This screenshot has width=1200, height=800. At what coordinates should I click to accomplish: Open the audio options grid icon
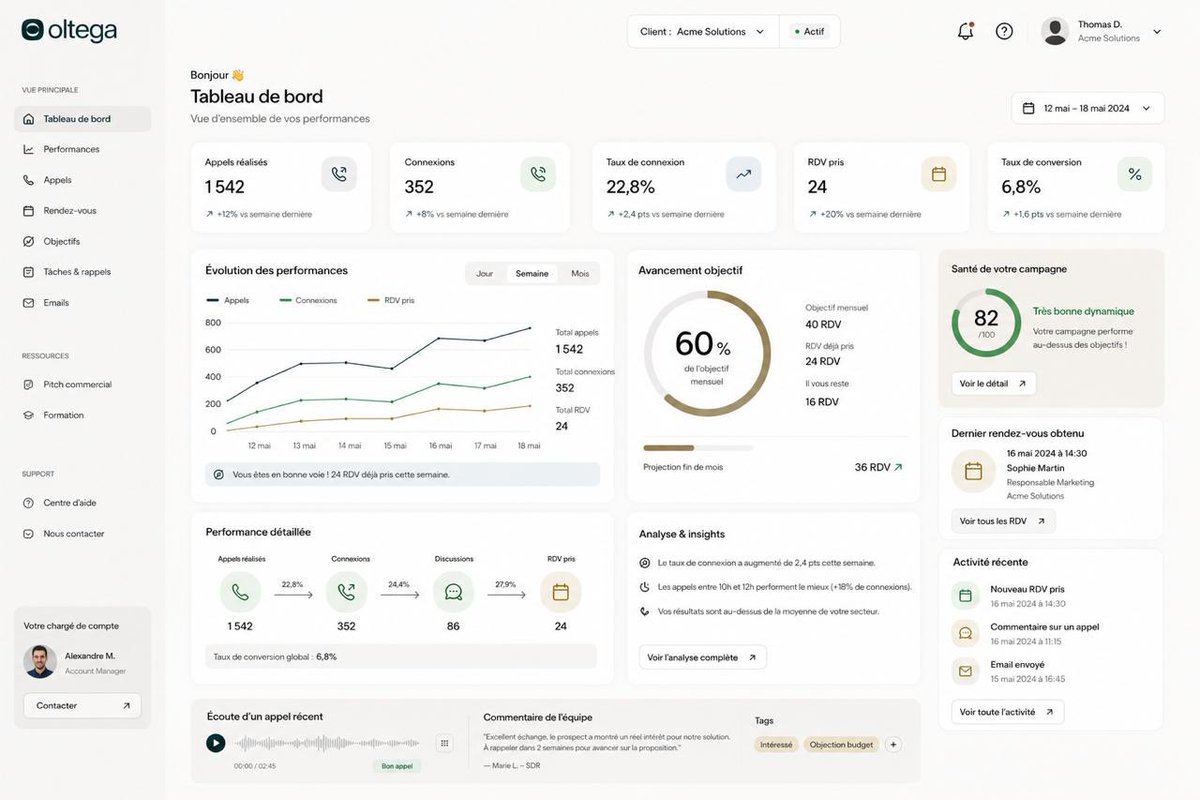(444, 743)
